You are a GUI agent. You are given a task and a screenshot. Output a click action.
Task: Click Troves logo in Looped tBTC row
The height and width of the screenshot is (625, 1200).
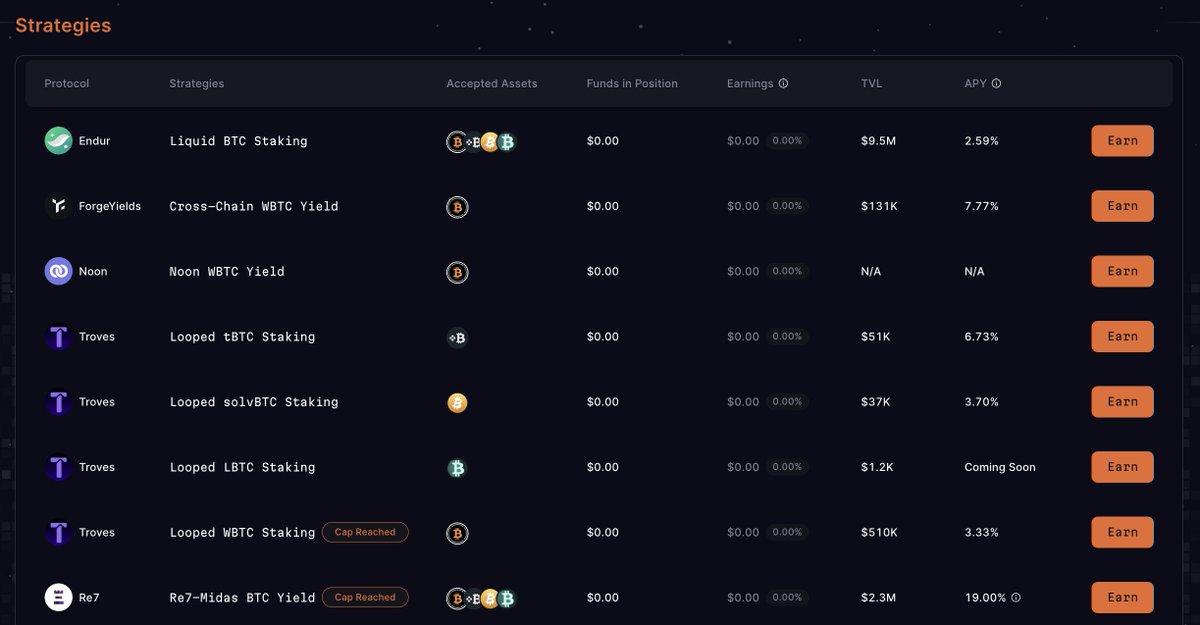59,337
